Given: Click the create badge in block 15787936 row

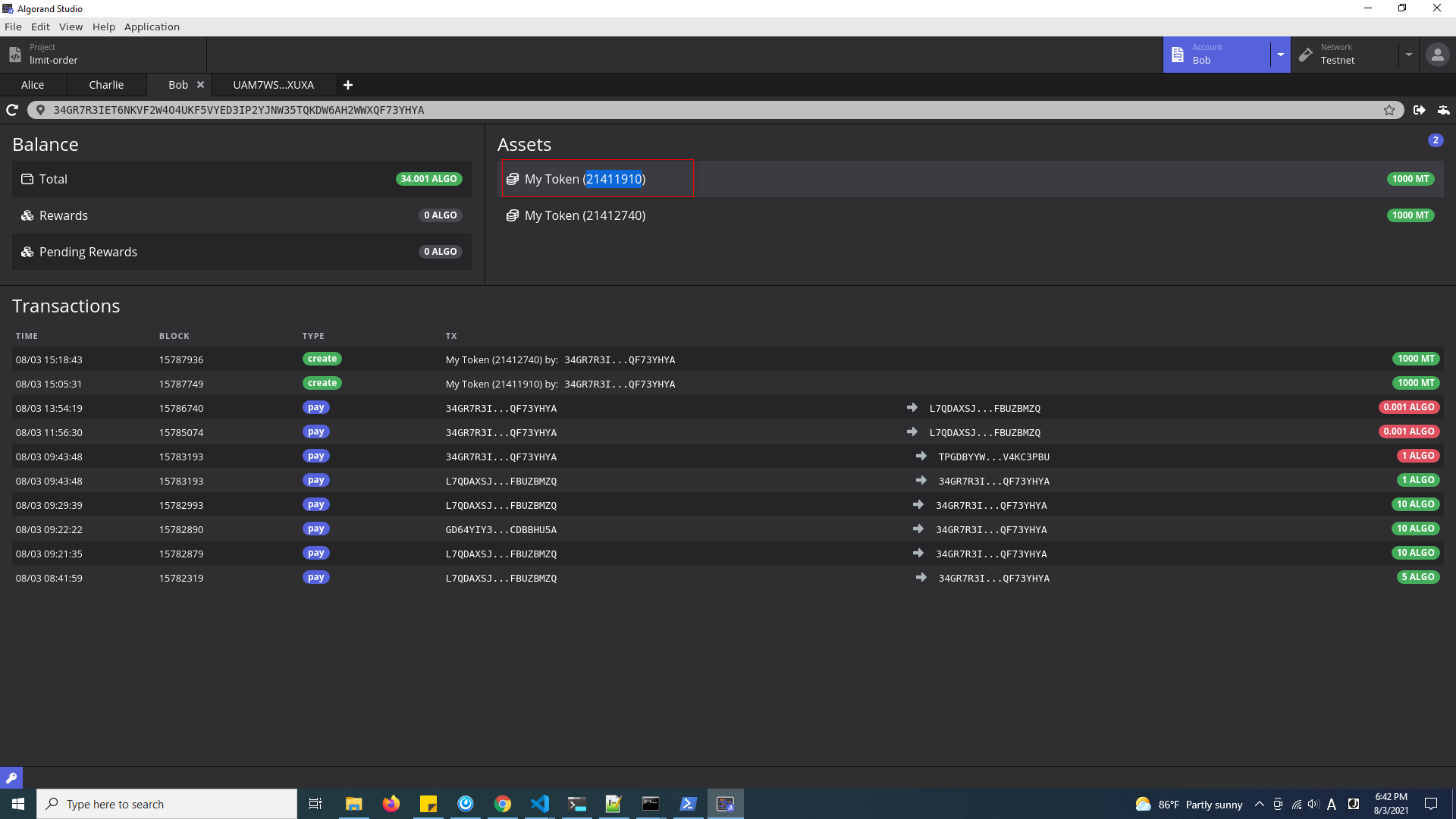Looking at the screenshot, I should point(322,359).
